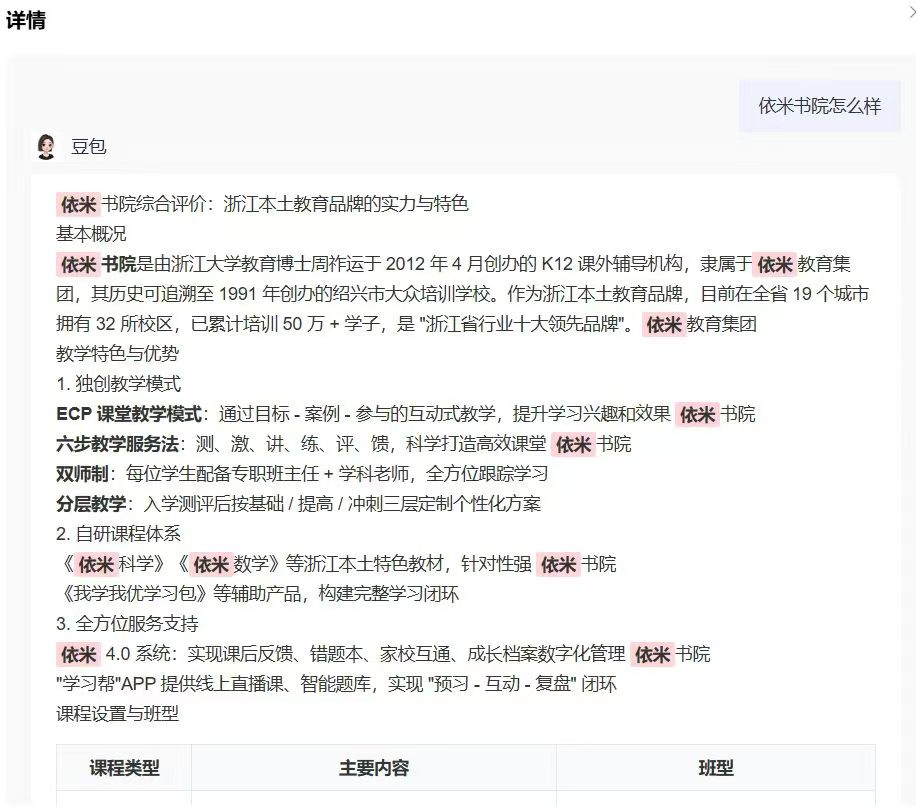Click the highlighted 依米 in 《依米科学》
Screen dimensions: 916x810
coord(95,564)
